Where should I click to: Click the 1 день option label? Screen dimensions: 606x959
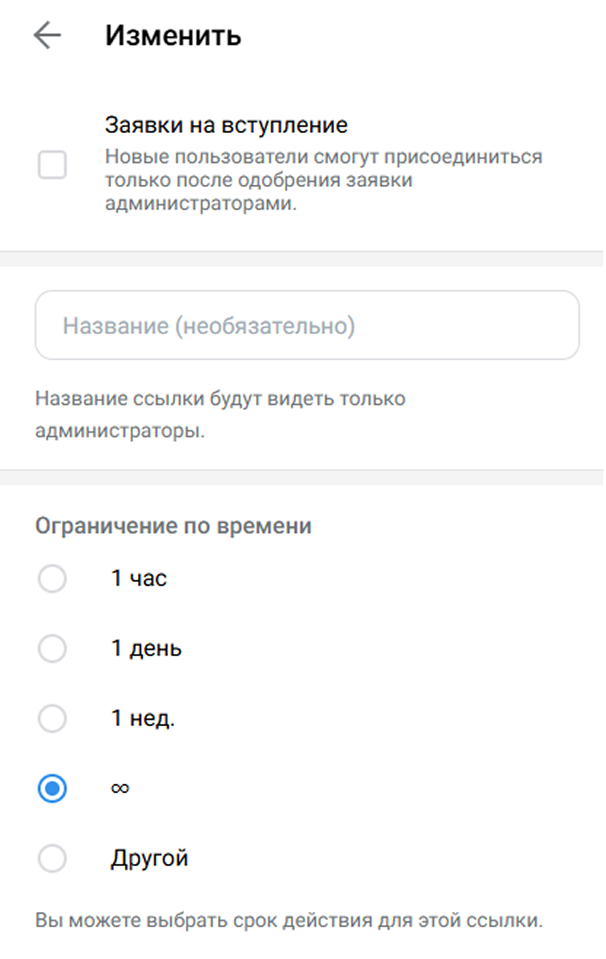pos(146,649)
